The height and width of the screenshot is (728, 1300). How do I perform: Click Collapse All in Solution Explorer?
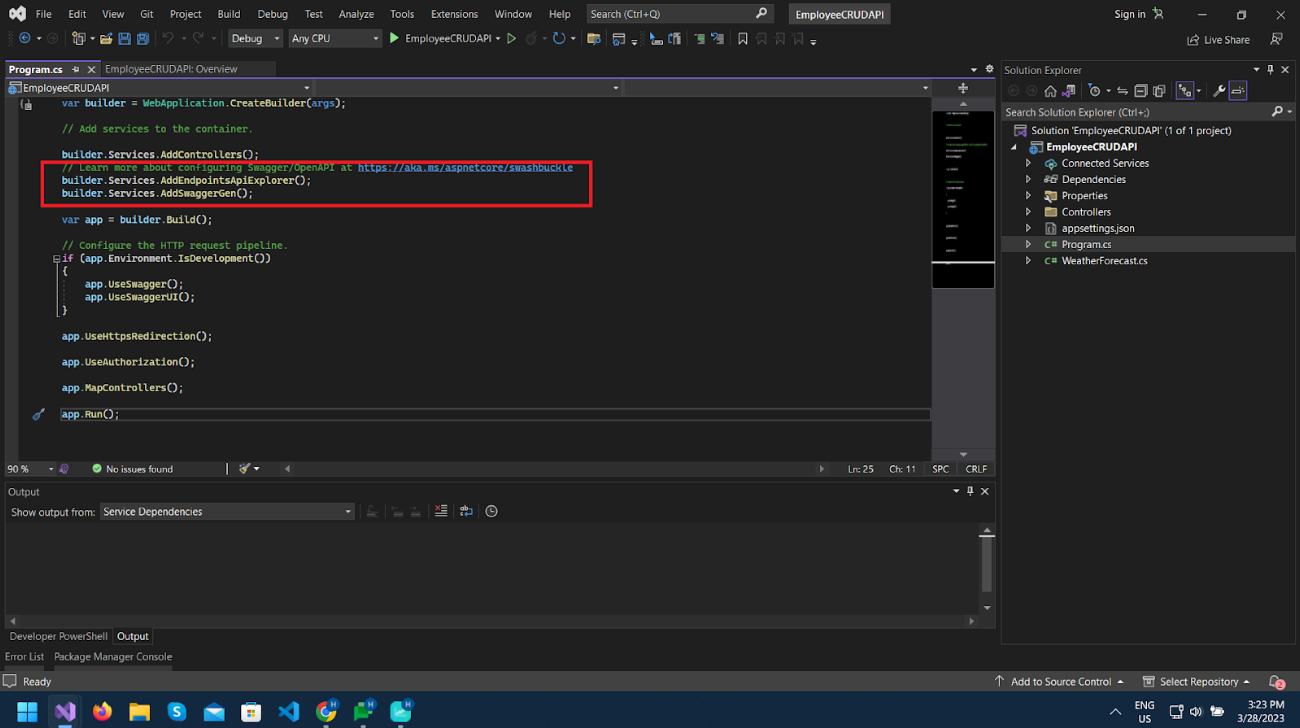[1141, 91]
